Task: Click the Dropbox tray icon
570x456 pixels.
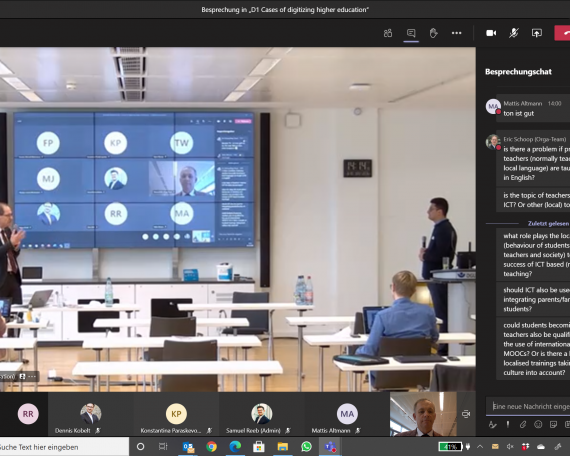Action: pyautogui.click(x=525, y=447)
